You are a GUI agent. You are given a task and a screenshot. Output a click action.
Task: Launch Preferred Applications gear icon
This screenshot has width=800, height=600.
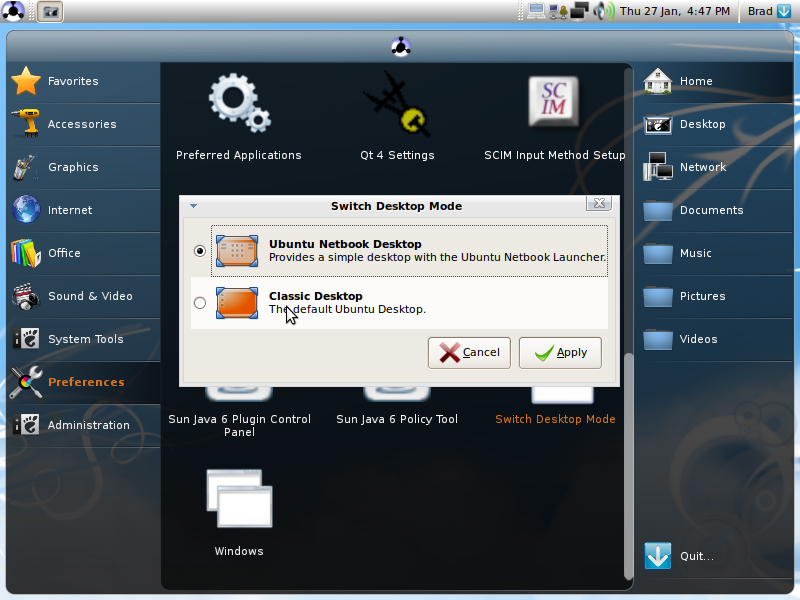click(x=239, y=104)
